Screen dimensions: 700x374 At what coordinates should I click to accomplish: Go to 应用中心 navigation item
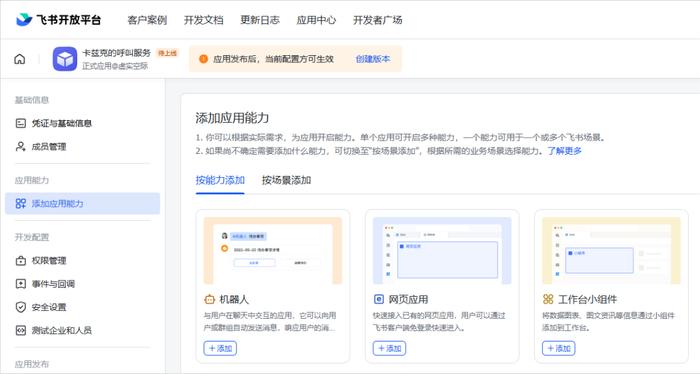[x=316, y=20]
